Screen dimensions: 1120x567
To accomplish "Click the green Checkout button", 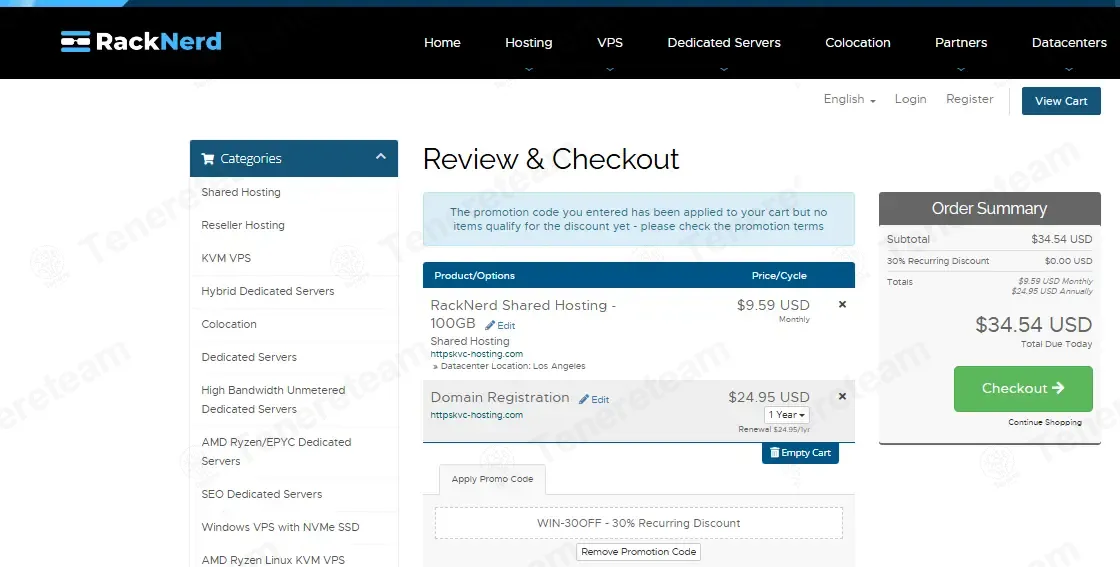I will 1023,388.
